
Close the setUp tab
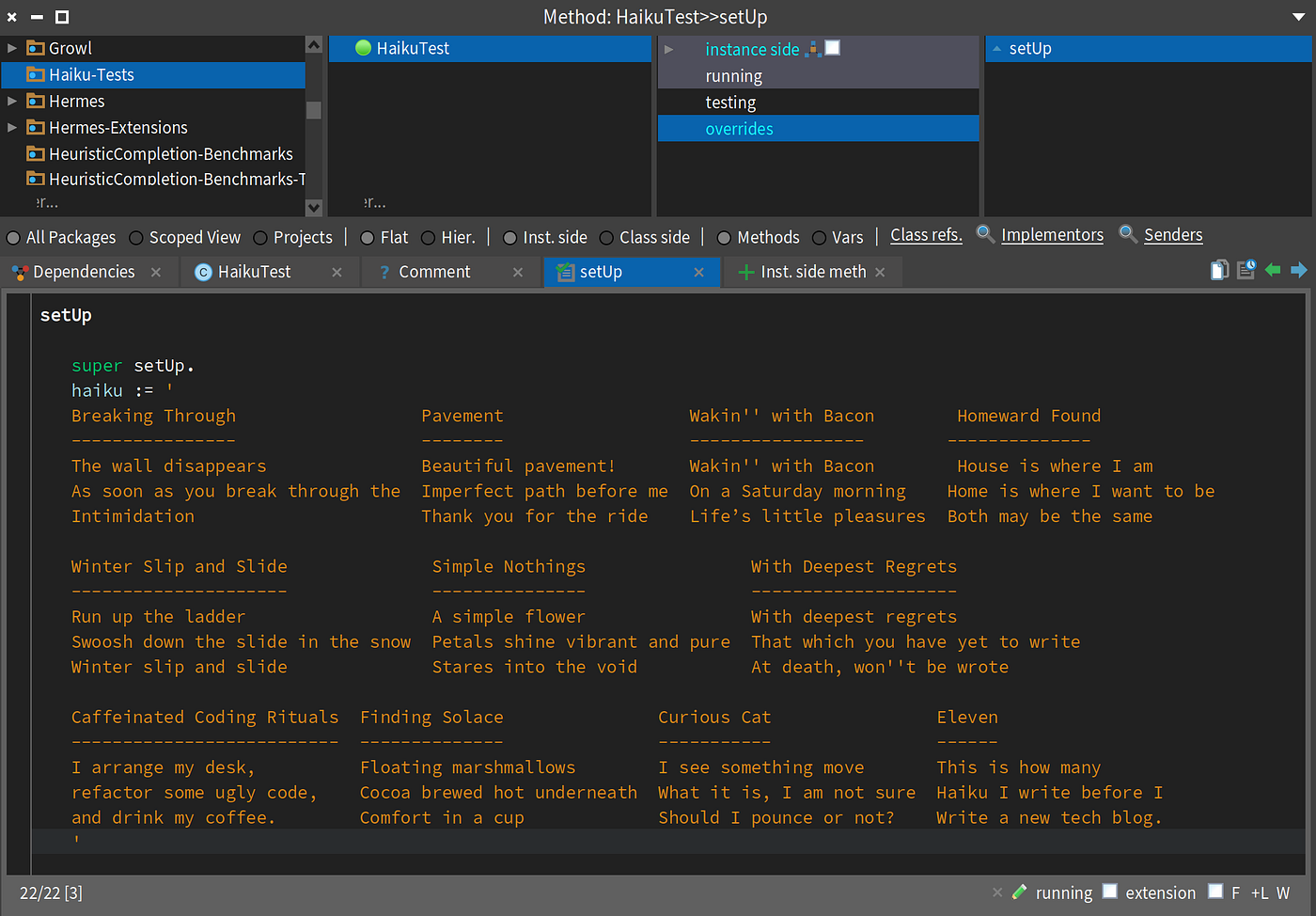[x=698, y=272]
